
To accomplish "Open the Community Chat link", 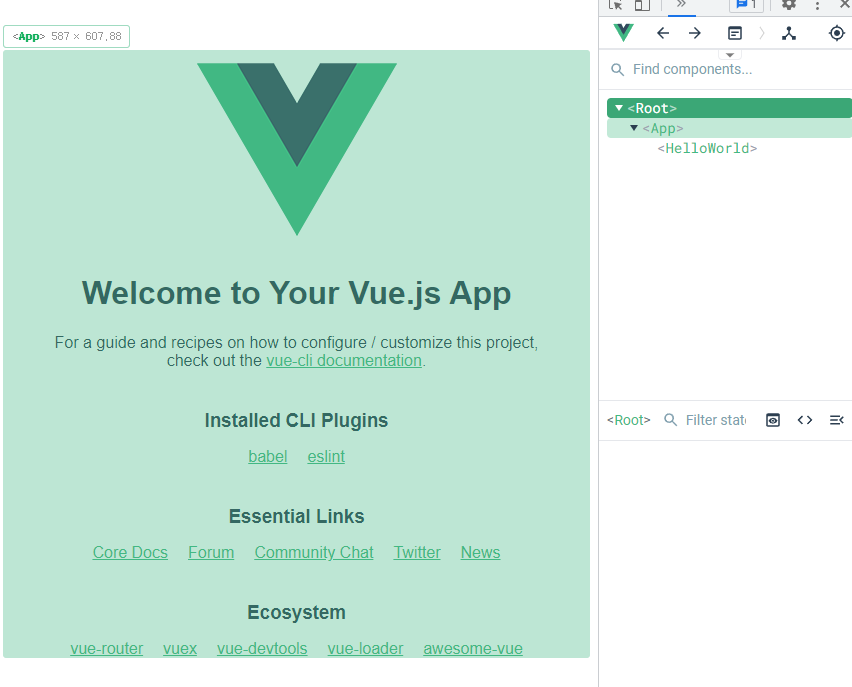I will tap(314, 552).
